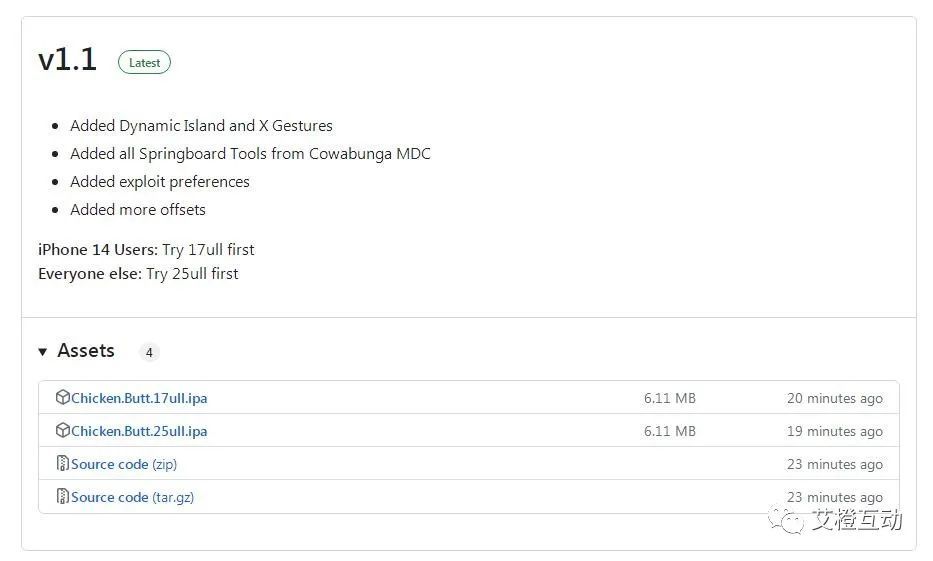Click the green Latest release badge
This screenshot has width=933, height=561.
(144, 62)
